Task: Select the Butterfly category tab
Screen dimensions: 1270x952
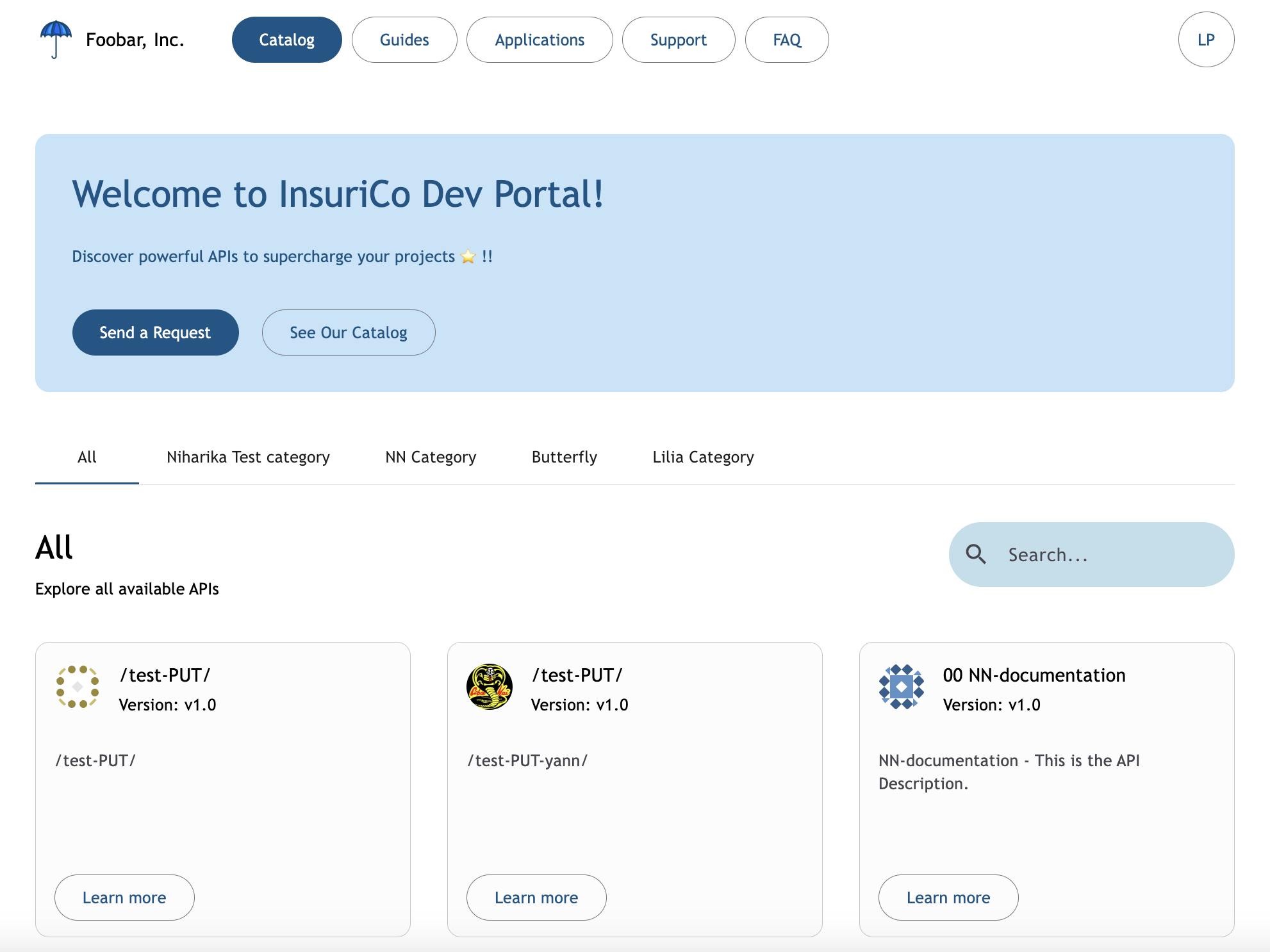Action: [565, 457]
